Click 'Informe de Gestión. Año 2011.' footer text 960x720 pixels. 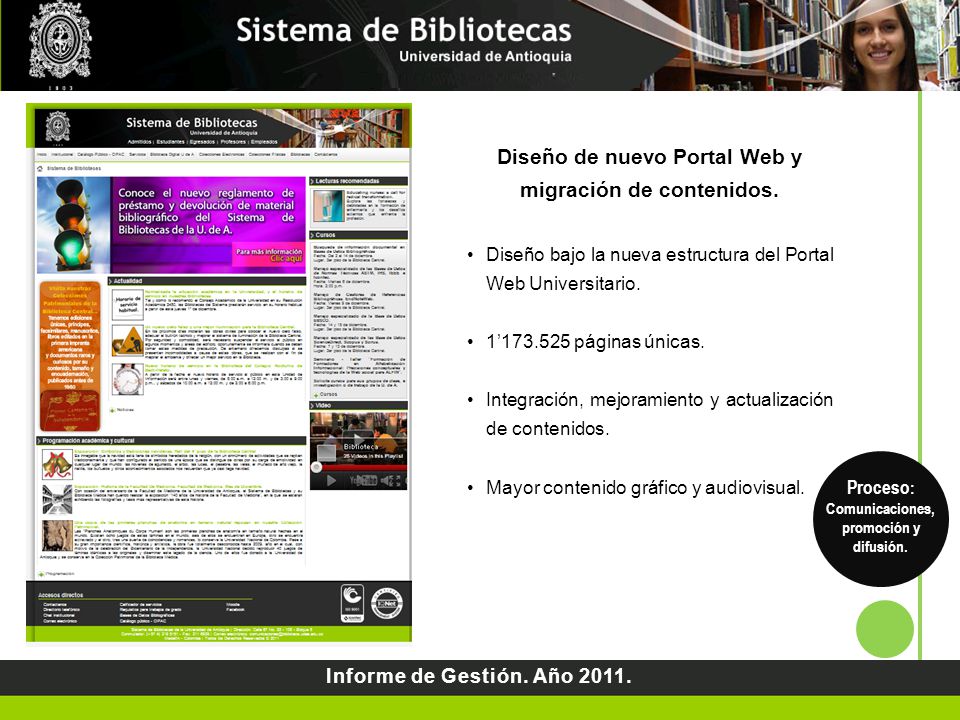[478, 676]
